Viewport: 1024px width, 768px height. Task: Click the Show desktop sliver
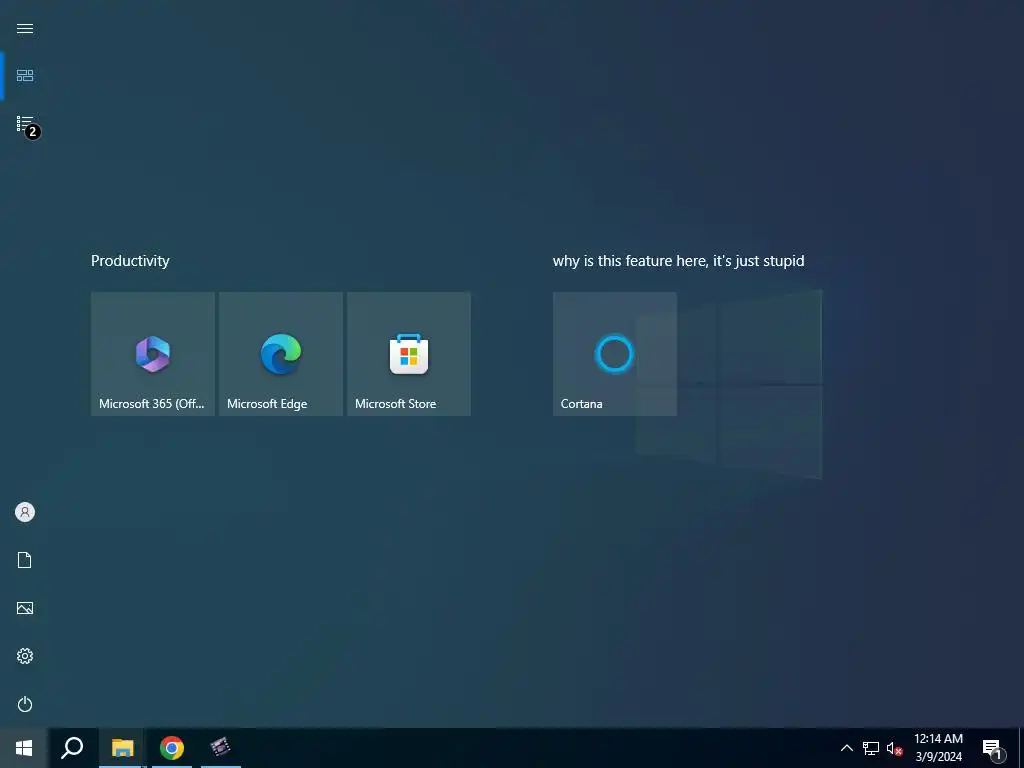(1021, 748)
